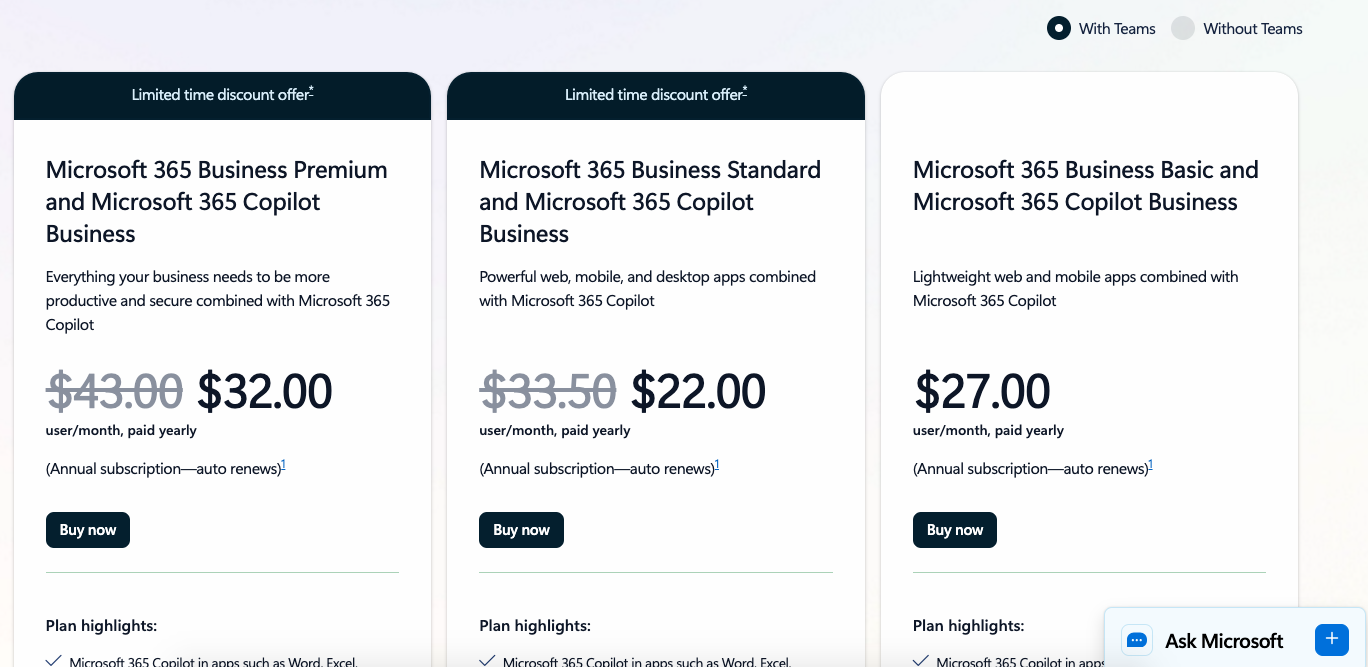Follow footnote 1 link under Standard subscription
The height and width of the screenshot is (667, 1368).
pyautogui.click(x=717, y=465)
